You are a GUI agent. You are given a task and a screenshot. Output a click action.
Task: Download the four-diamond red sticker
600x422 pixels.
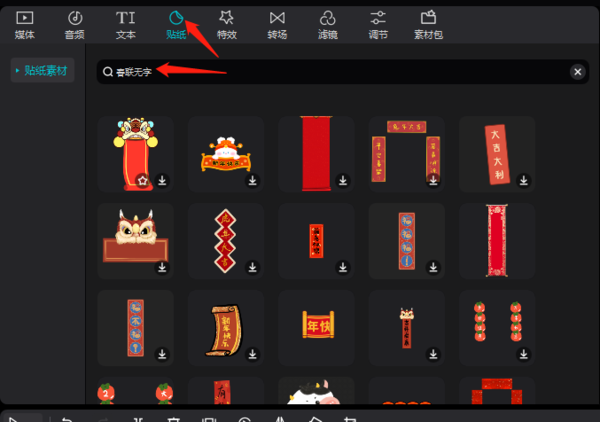pos(253,268)
